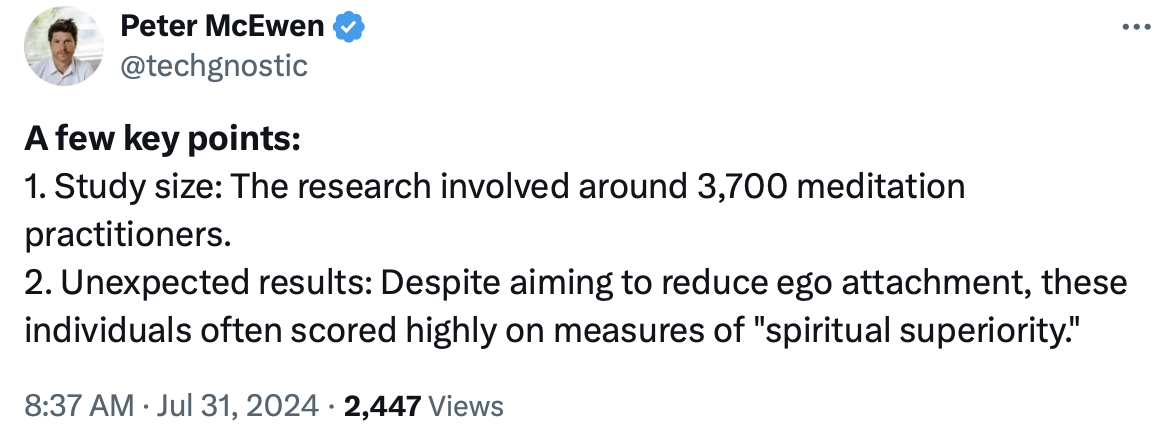
Task: Click the blue verified badge
Action: click(347, 27)
